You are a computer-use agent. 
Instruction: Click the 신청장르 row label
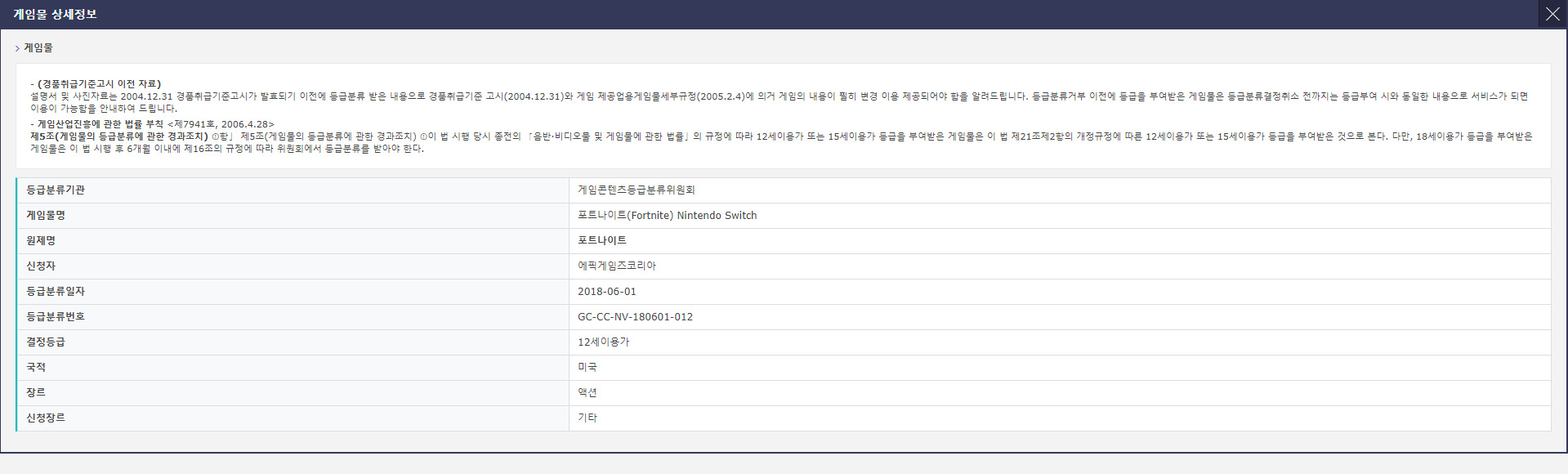tap(46, 418)
